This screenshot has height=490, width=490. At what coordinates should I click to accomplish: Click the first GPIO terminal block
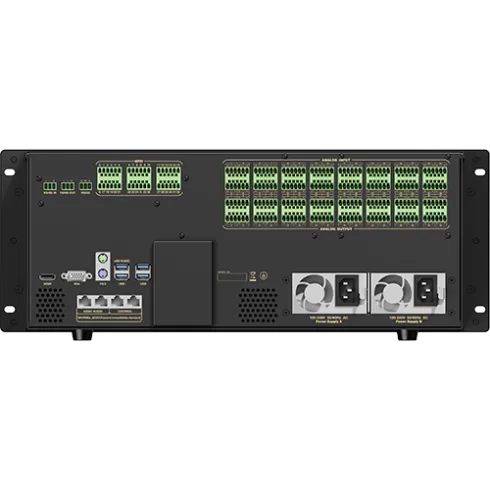pos(109,178)
